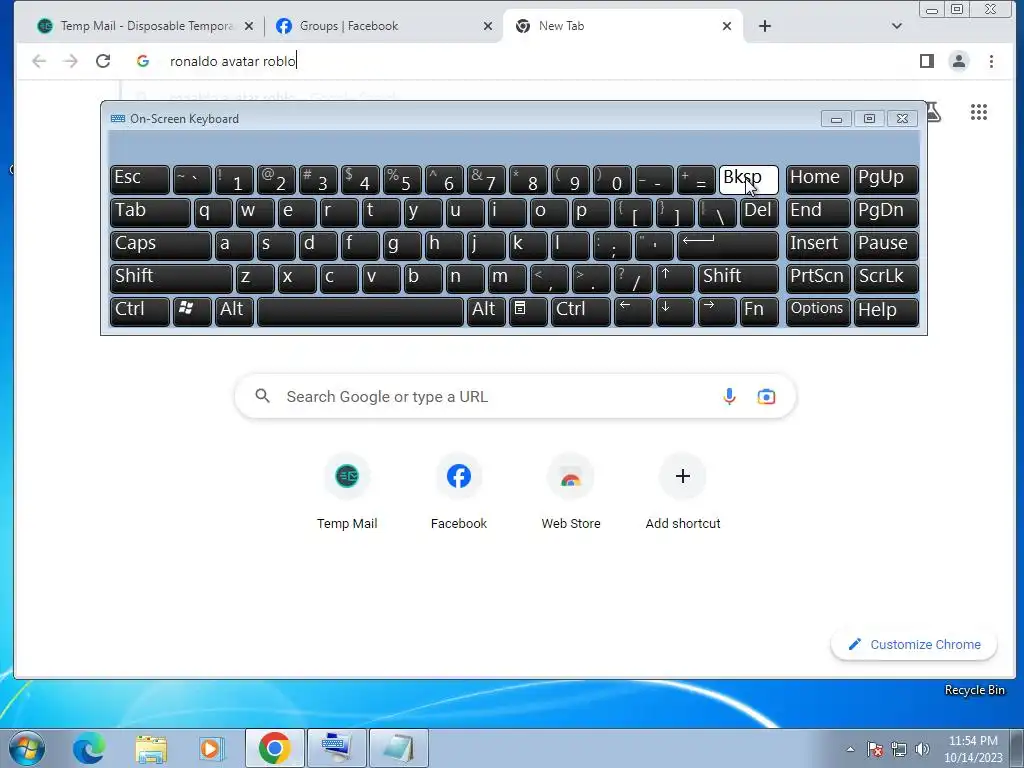
Task: Open Microsoft Edge from taskbar
Action: click(x=89, y=748)
